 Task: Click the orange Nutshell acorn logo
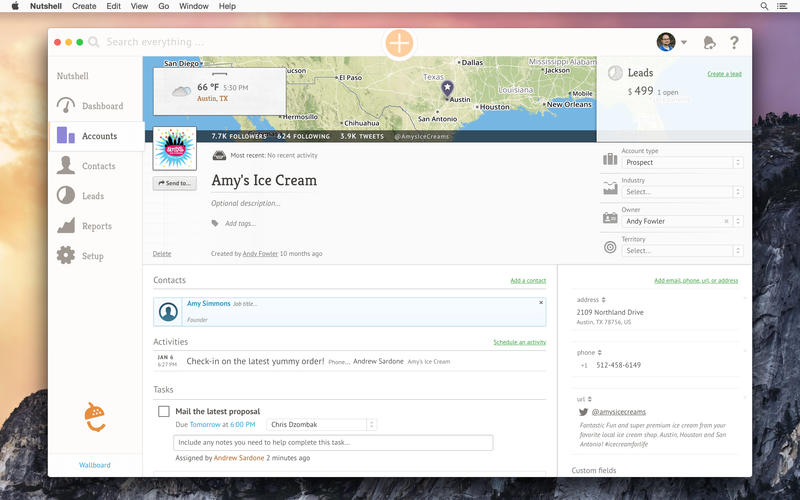click(x=95, y=417)
